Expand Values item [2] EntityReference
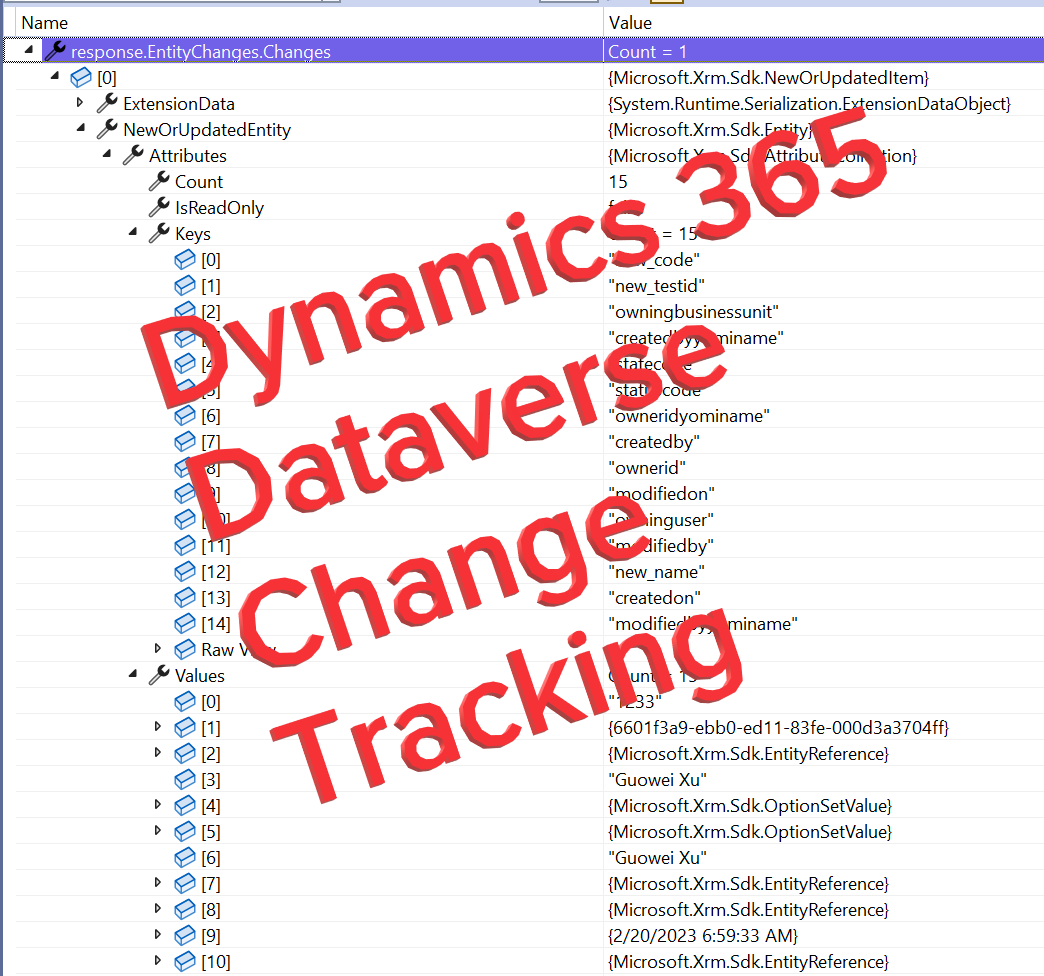 [158, 752]
